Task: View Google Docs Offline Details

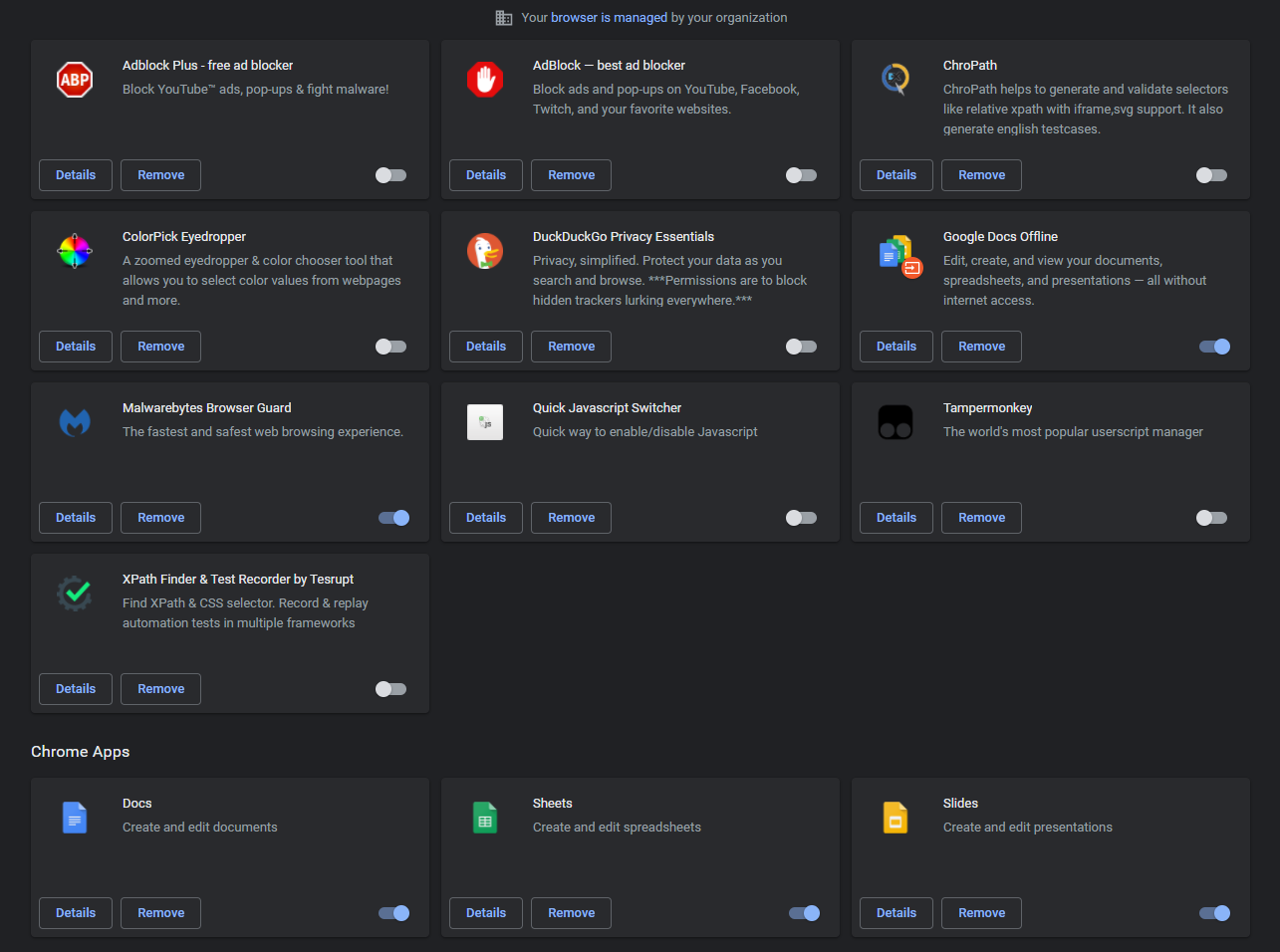Action: pos(896,347)
